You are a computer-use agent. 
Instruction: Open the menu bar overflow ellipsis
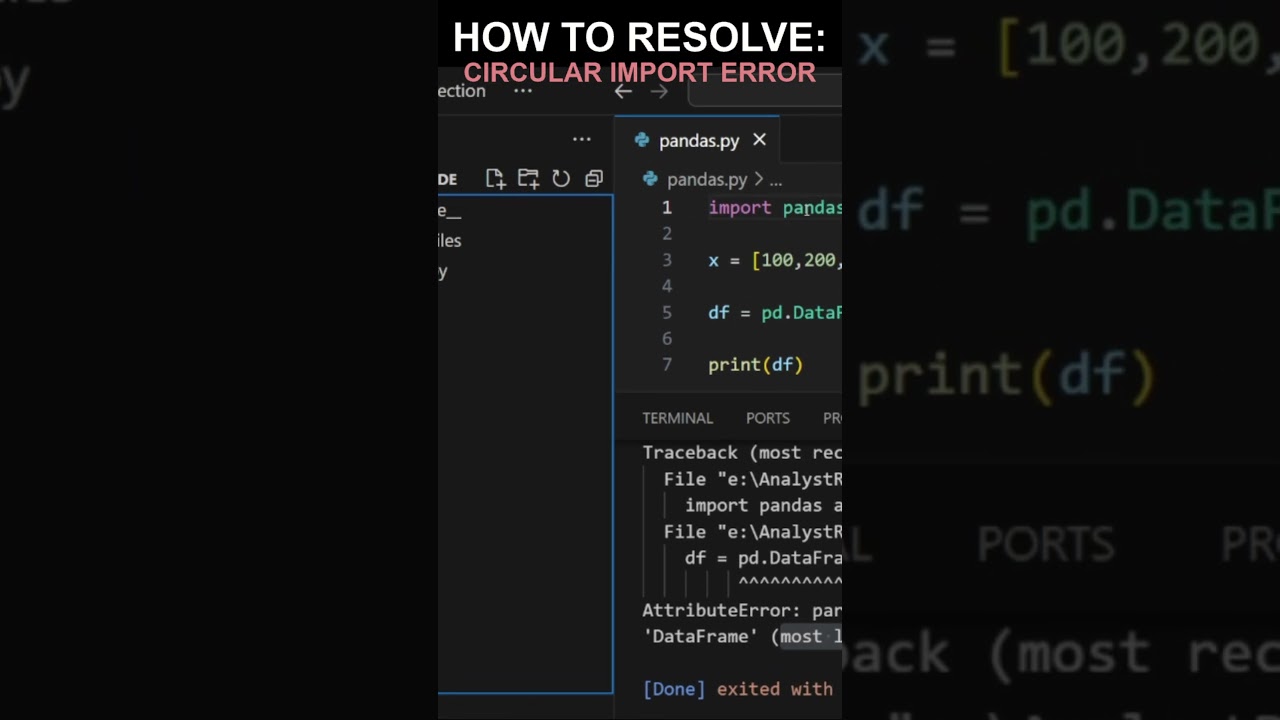(523, 91)
